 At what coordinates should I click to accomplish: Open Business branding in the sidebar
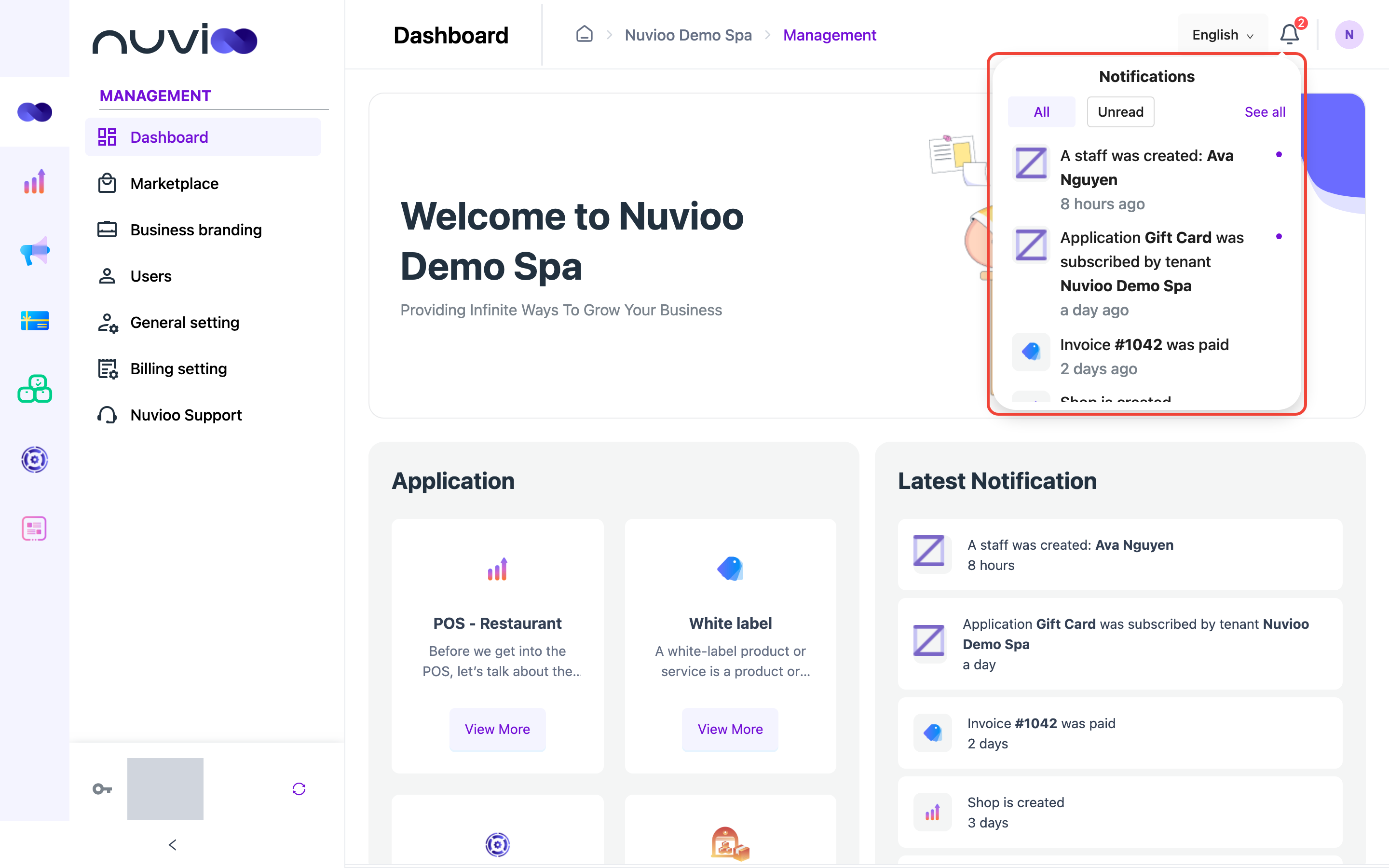click(x=203, y=230)
